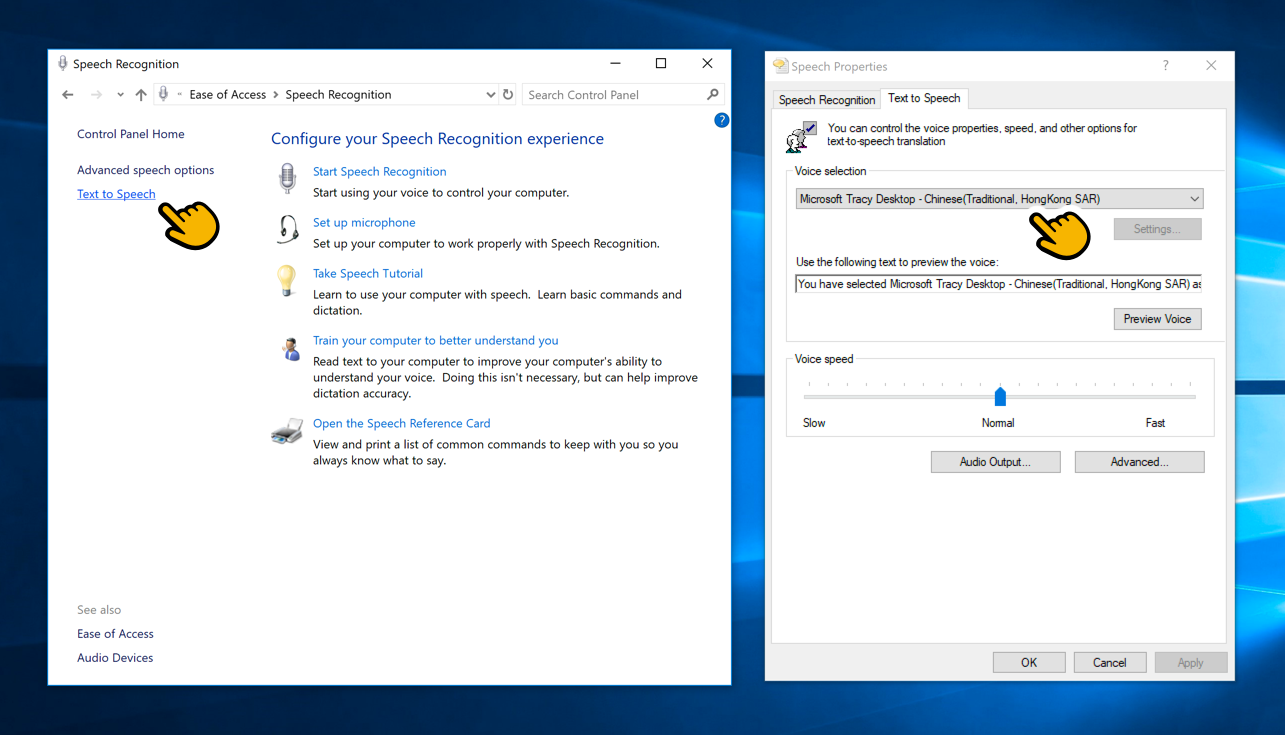The height and width of the screenshot is (735, 1285).
Task: Click the Preview Voice button
Action: click(x=1157, y=319)
